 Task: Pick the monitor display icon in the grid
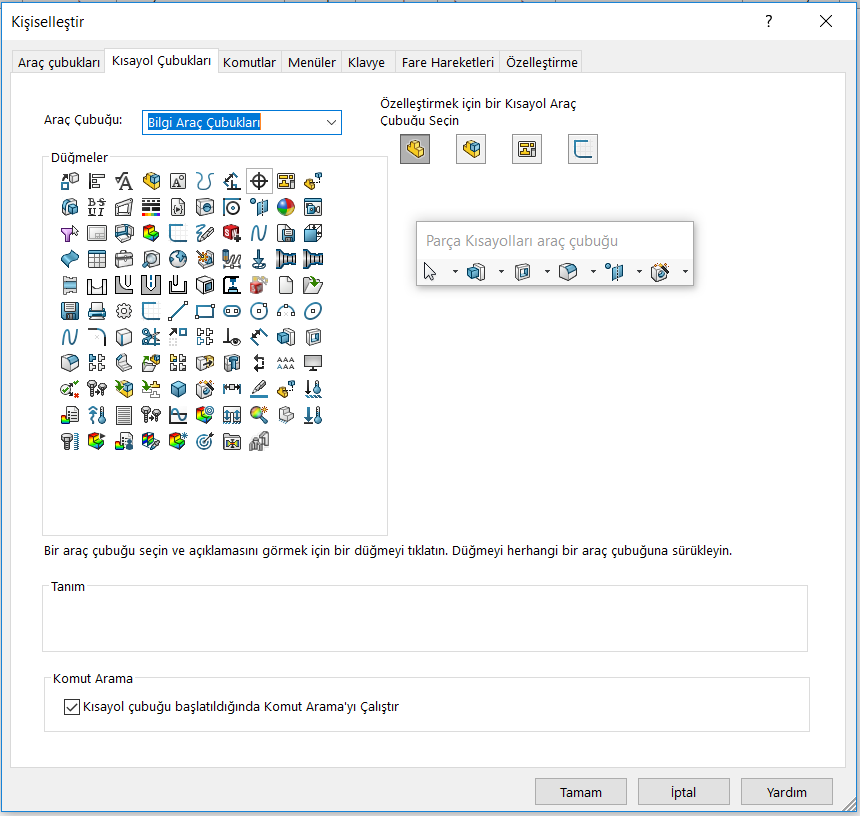tap(313, 362)
